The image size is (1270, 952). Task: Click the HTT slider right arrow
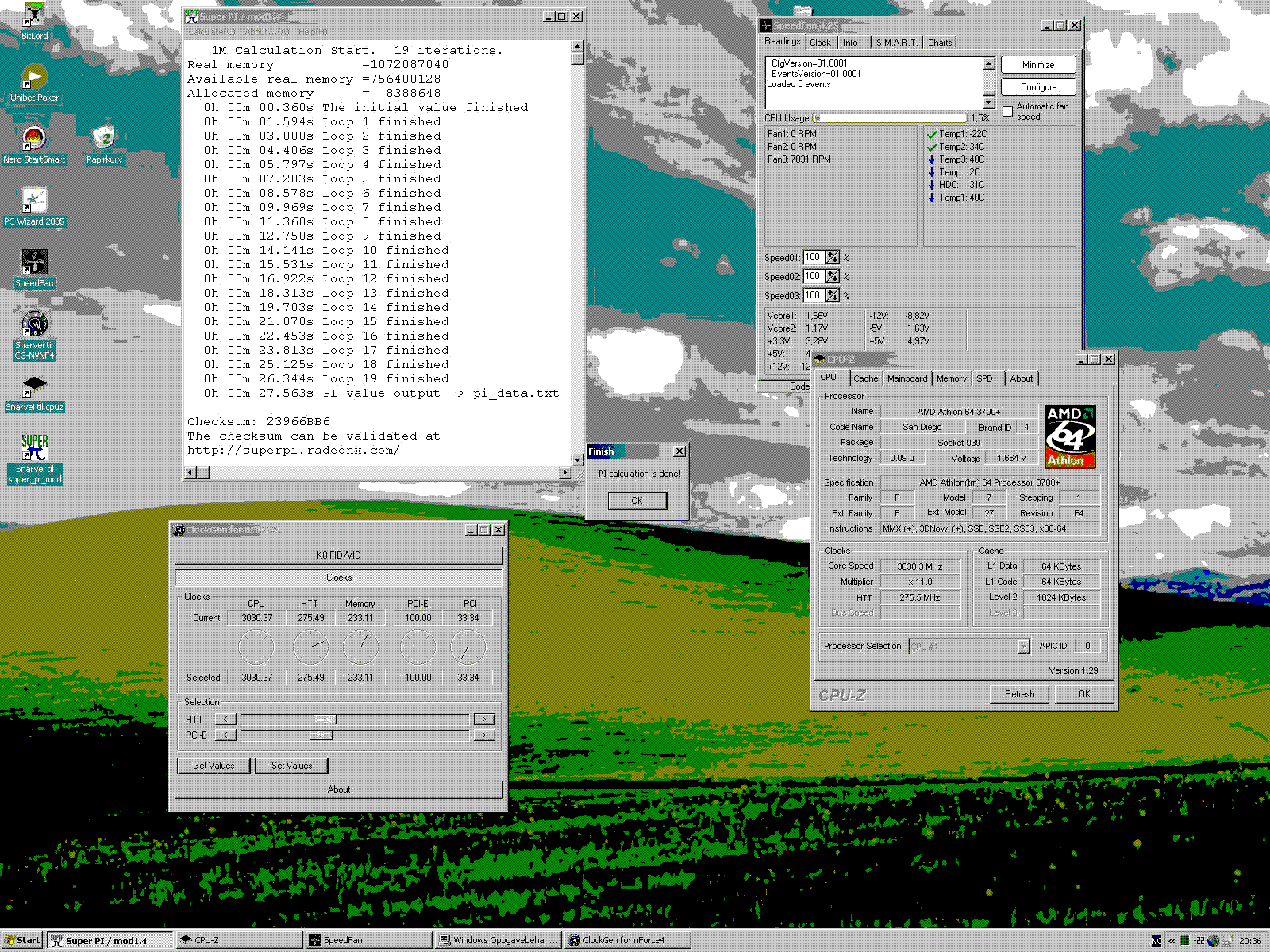pos(484,720)
